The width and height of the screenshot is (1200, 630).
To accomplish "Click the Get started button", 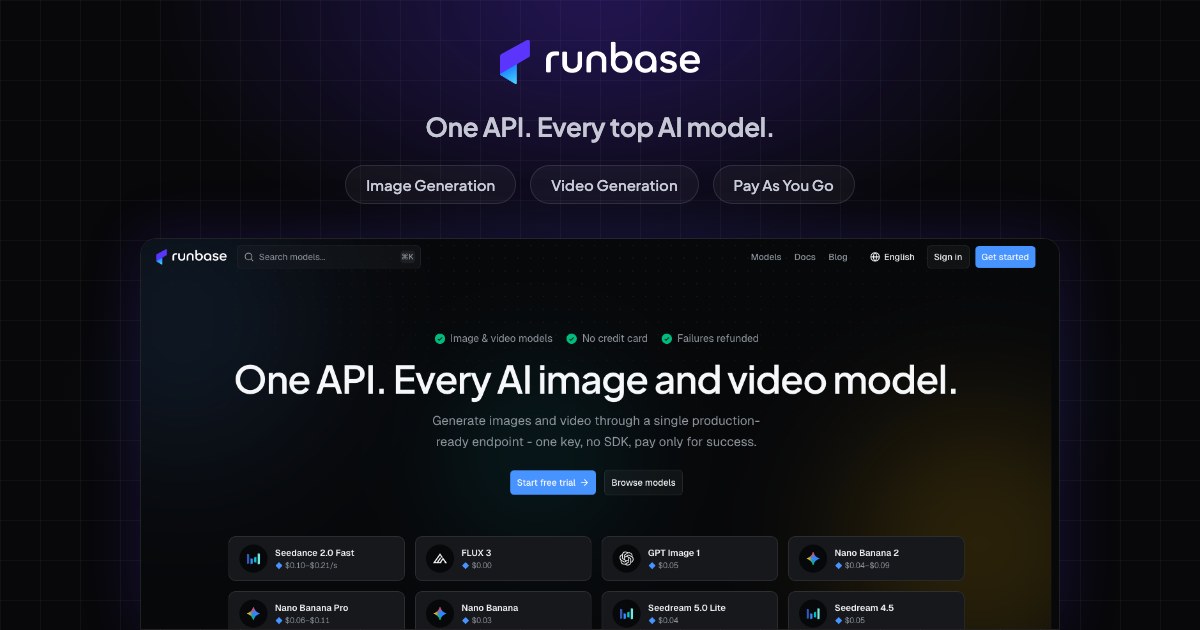I will click(1005, 257).
